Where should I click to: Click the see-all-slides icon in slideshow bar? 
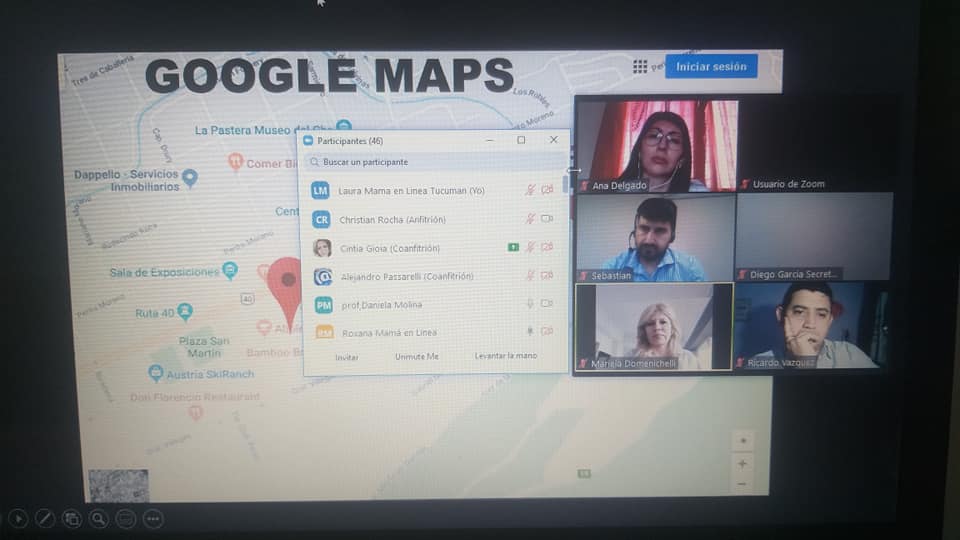[72, 518]
